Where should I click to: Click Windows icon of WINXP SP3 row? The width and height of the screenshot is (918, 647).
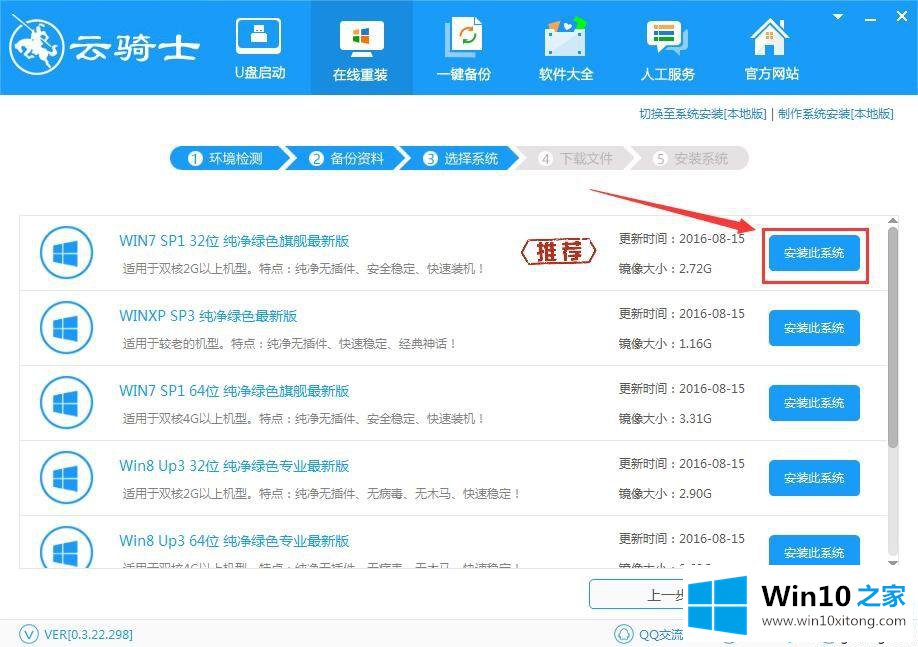(x=66, y=328)
